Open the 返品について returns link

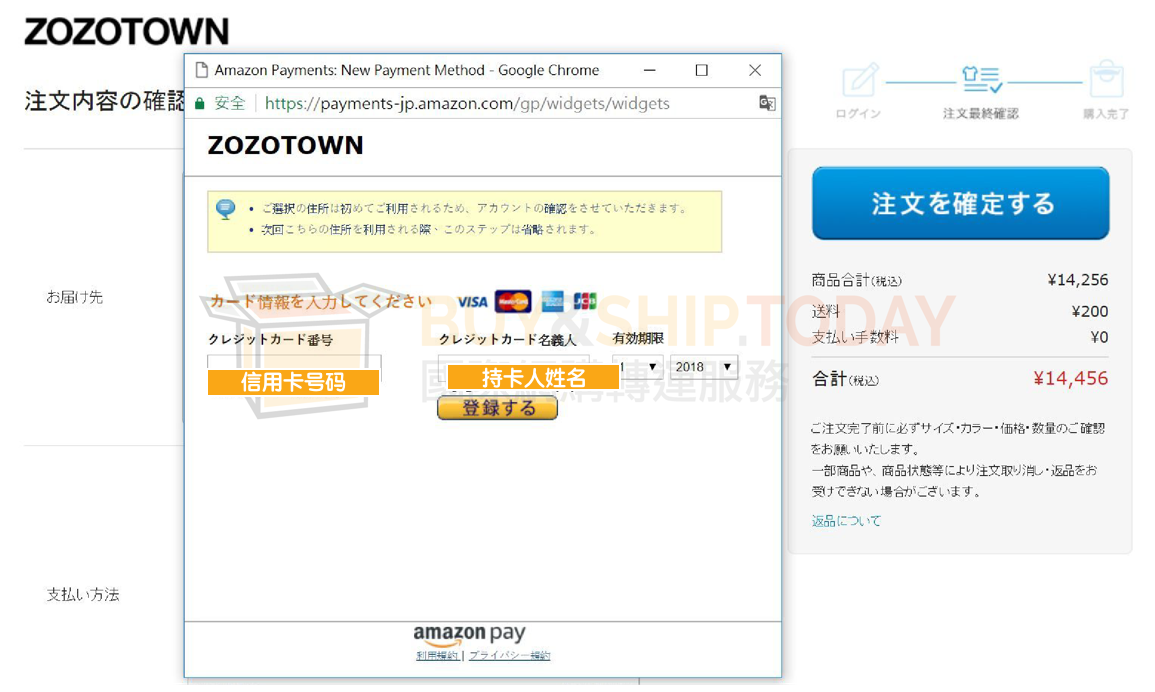[846, 521]
